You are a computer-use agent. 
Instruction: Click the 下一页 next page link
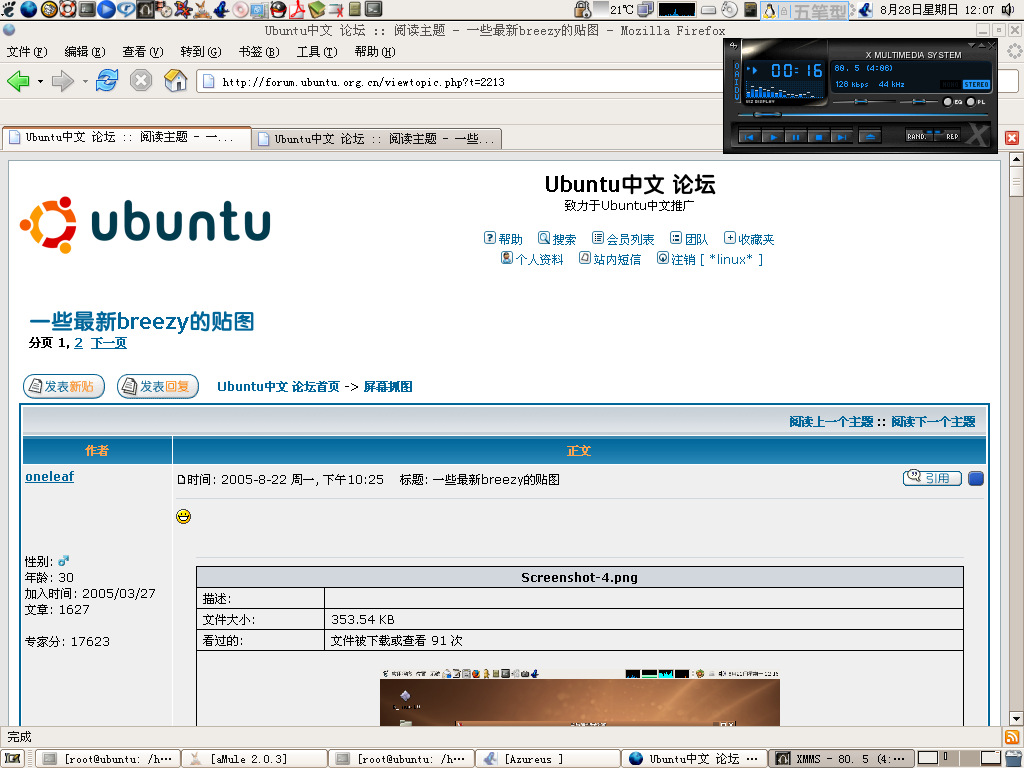coord(108,343)
